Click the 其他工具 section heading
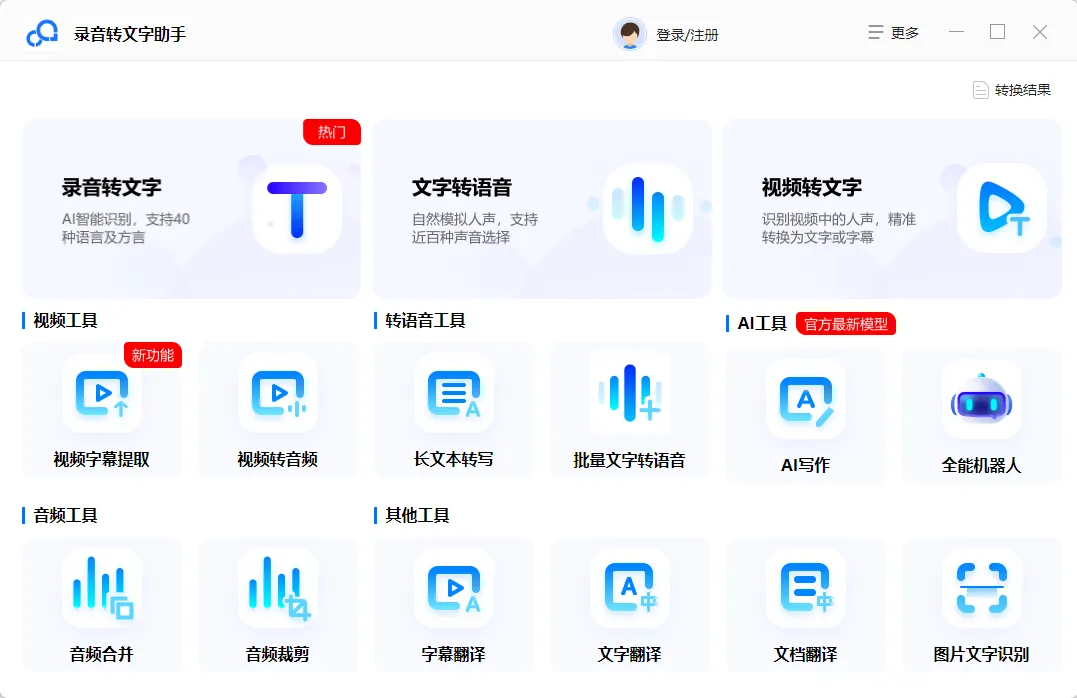The height and width of the screenshot is (698, 1077). [x=417, y=515]
